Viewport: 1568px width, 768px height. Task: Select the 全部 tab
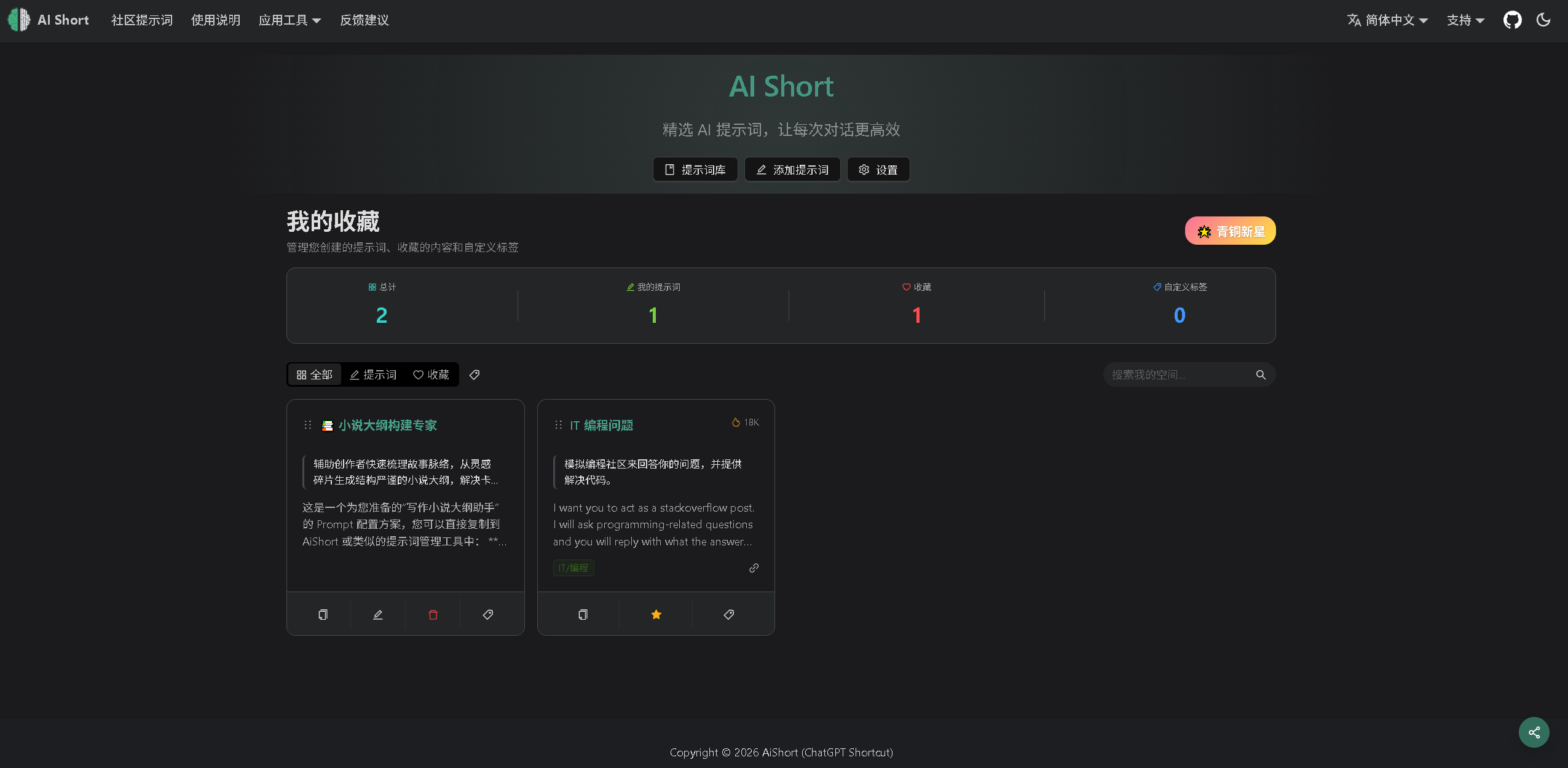pos(315,375)
